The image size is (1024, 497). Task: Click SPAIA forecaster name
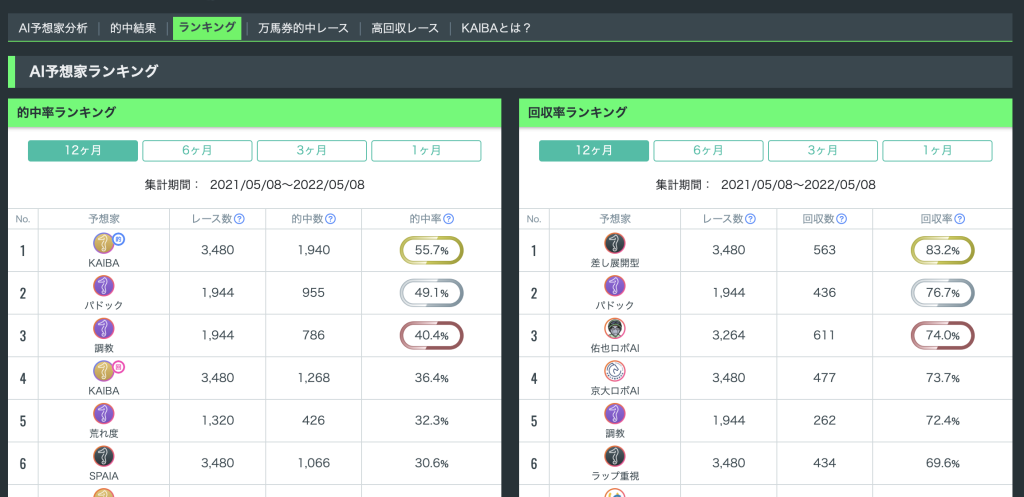[x=104, y=476]
